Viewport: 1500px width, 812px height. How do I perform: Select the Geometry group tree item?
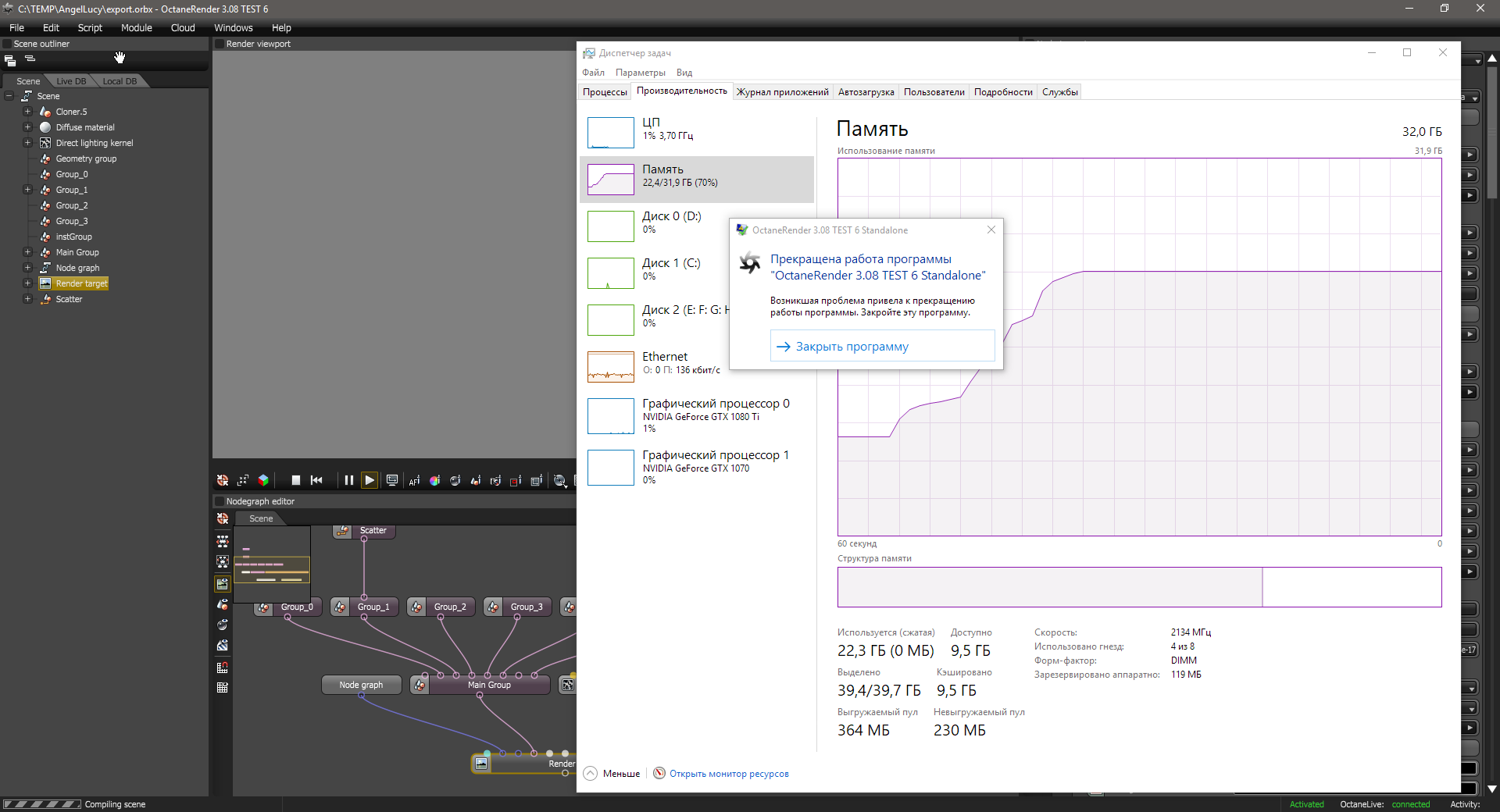pos(86,158)
